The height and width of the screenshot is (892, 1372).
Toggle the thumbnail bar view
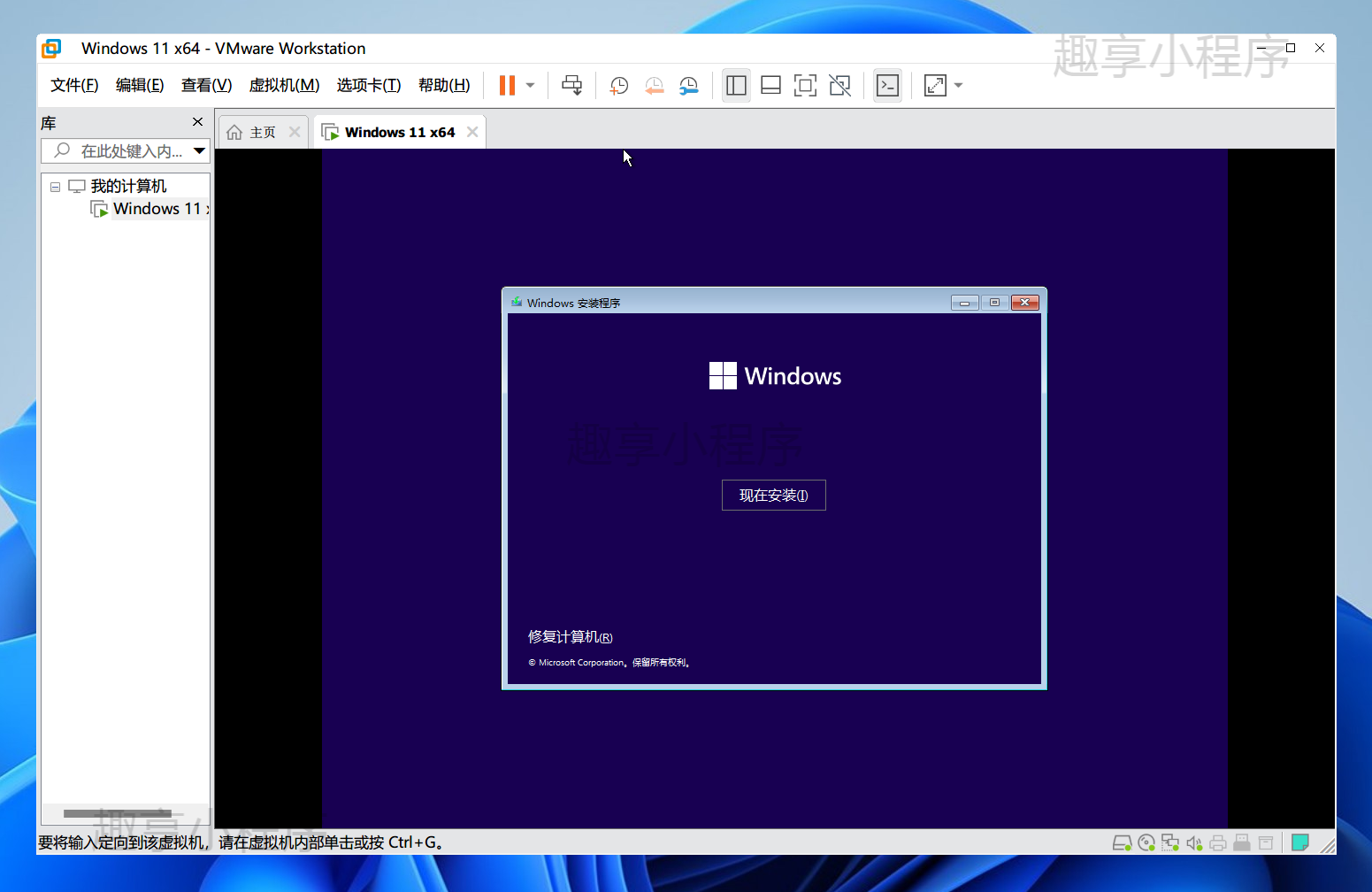click(770, 85)
